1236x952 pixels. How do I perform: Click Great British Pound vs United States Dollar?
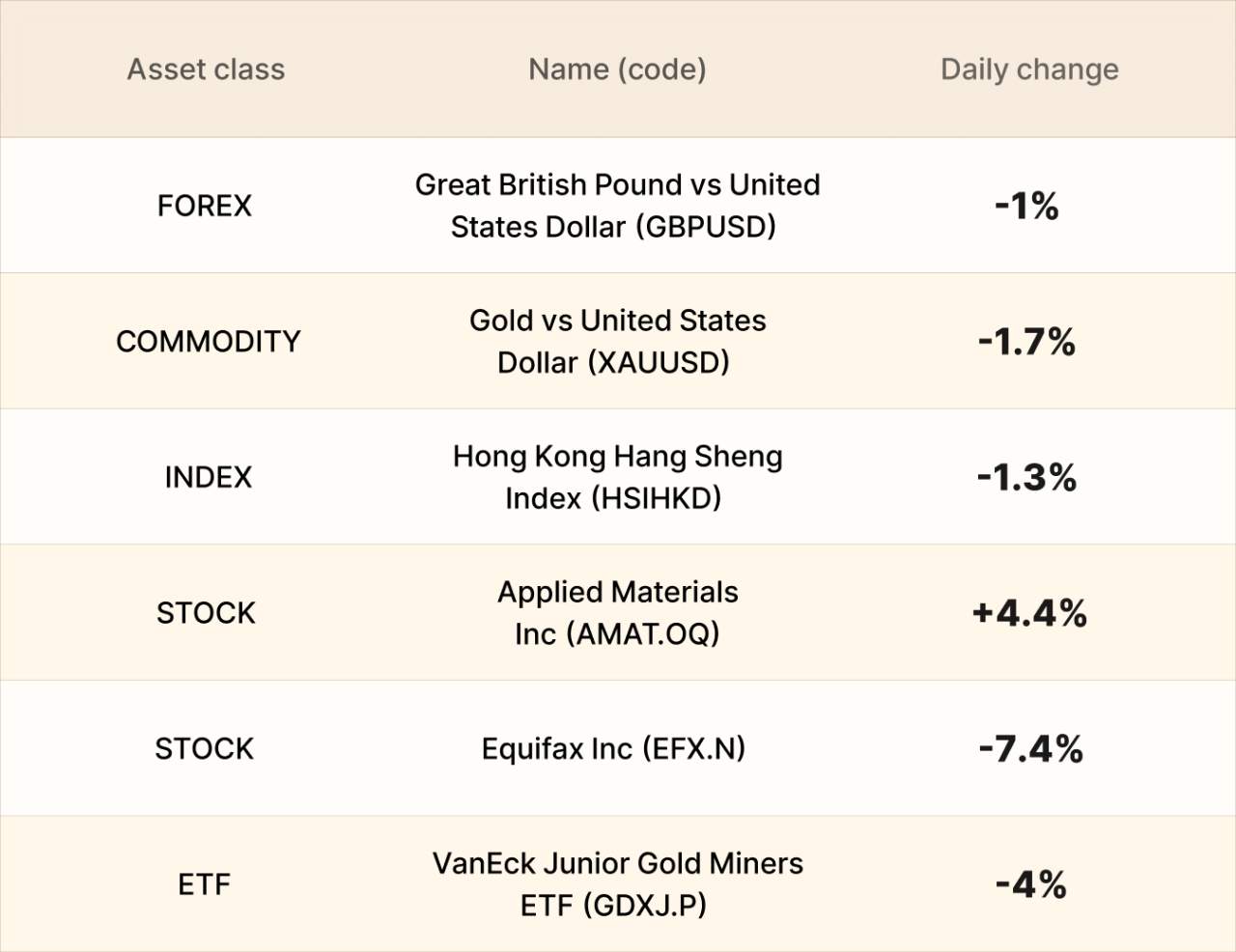pos(617,206)
